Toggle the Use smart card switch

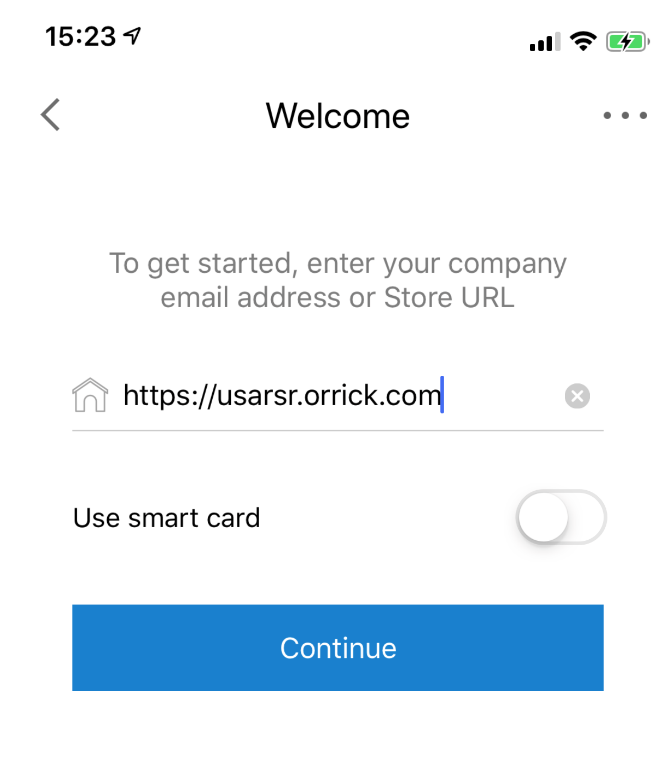pos(561,518)
